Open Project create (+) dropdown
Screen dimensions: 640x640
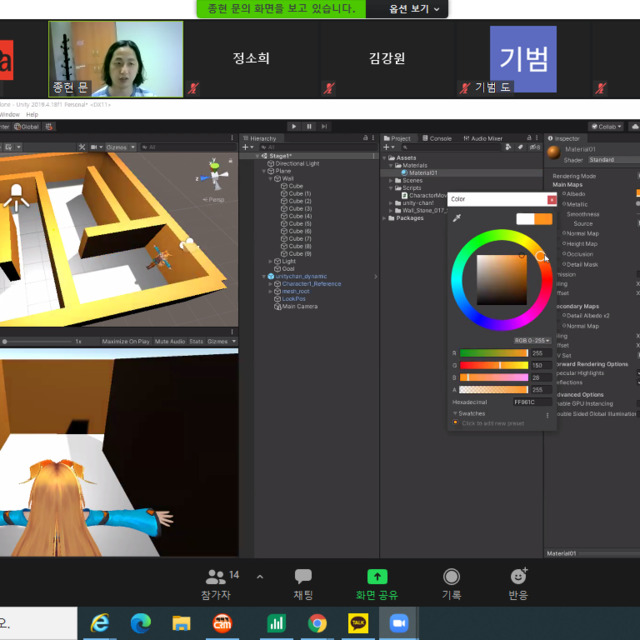coord(389,147)
